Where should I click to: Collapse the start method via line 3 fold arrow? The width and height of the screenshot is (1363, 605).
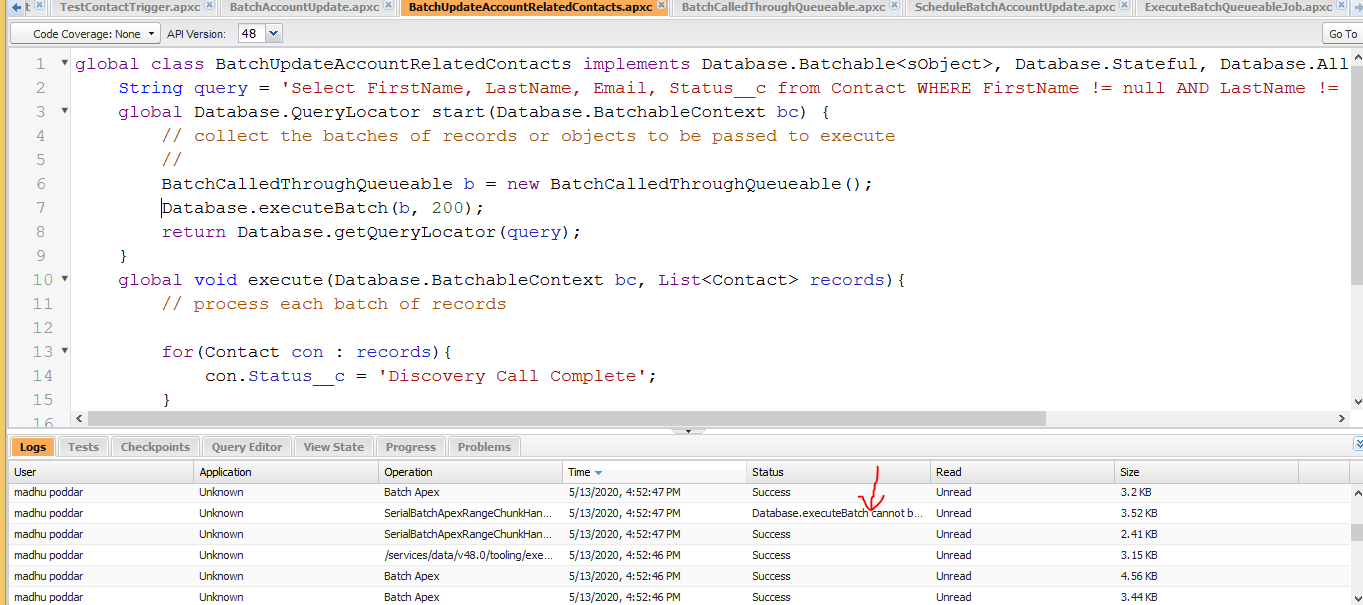click(x=62, y=111)
